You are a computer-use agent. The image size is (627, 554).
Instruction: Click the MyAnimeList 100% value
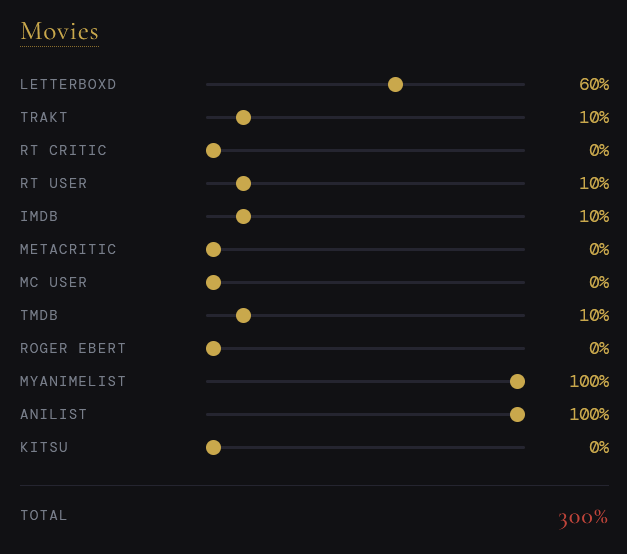pyautogui.click(x=589, y=382)
